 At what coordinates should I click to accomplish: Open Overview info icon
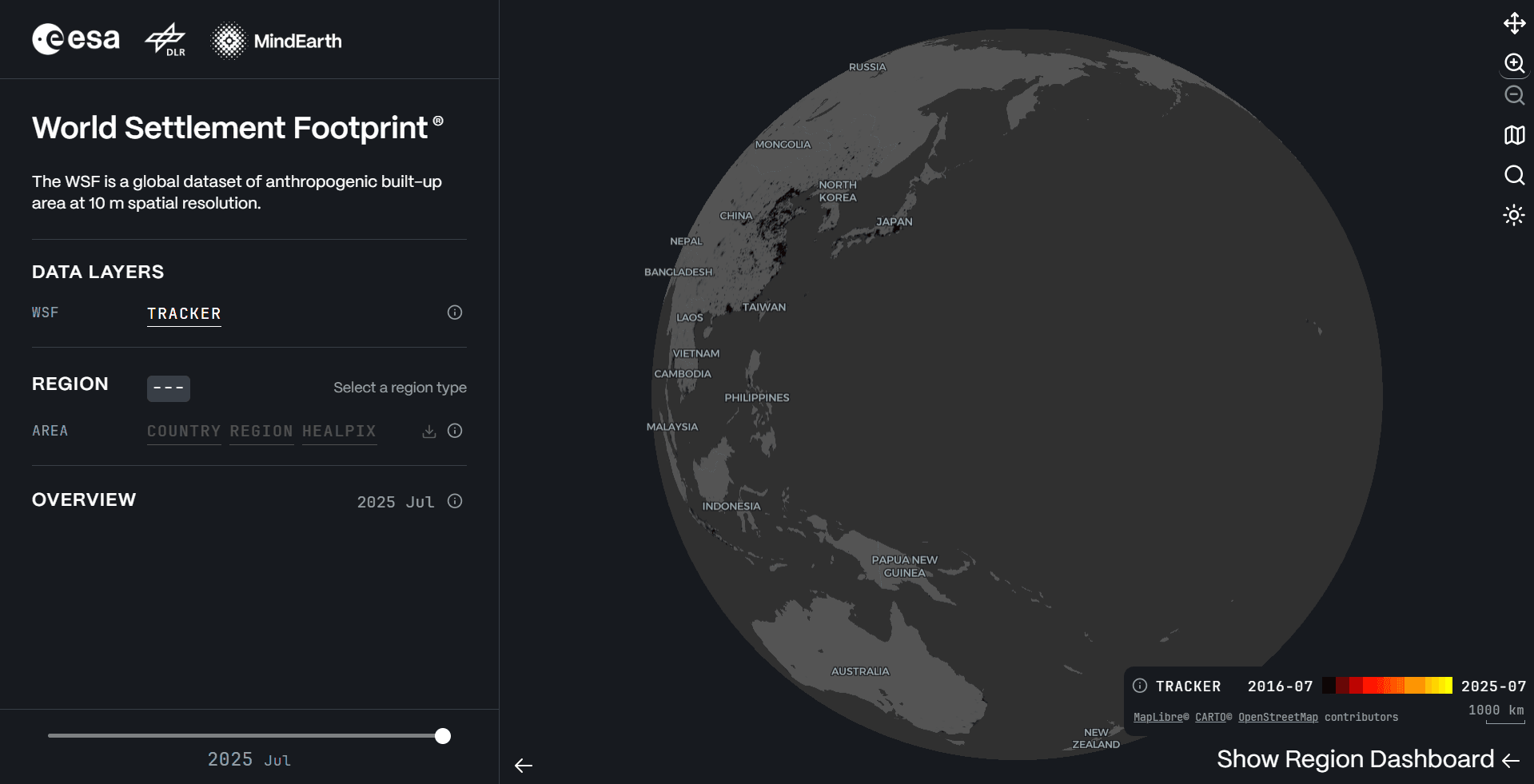(x=455, y=501)
